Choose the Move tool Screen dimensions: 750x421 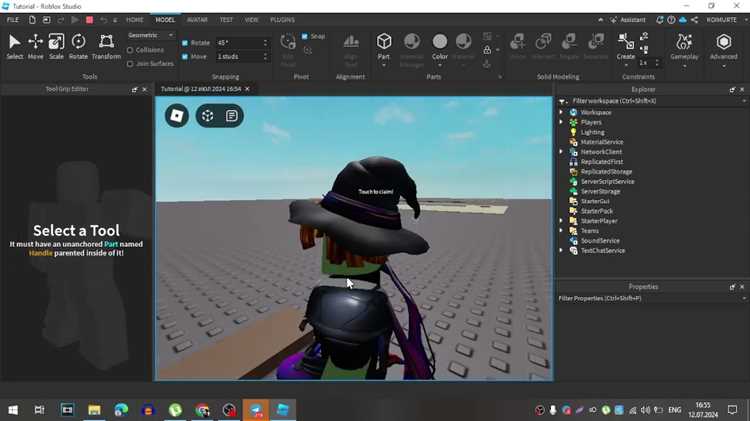[35, 42]
